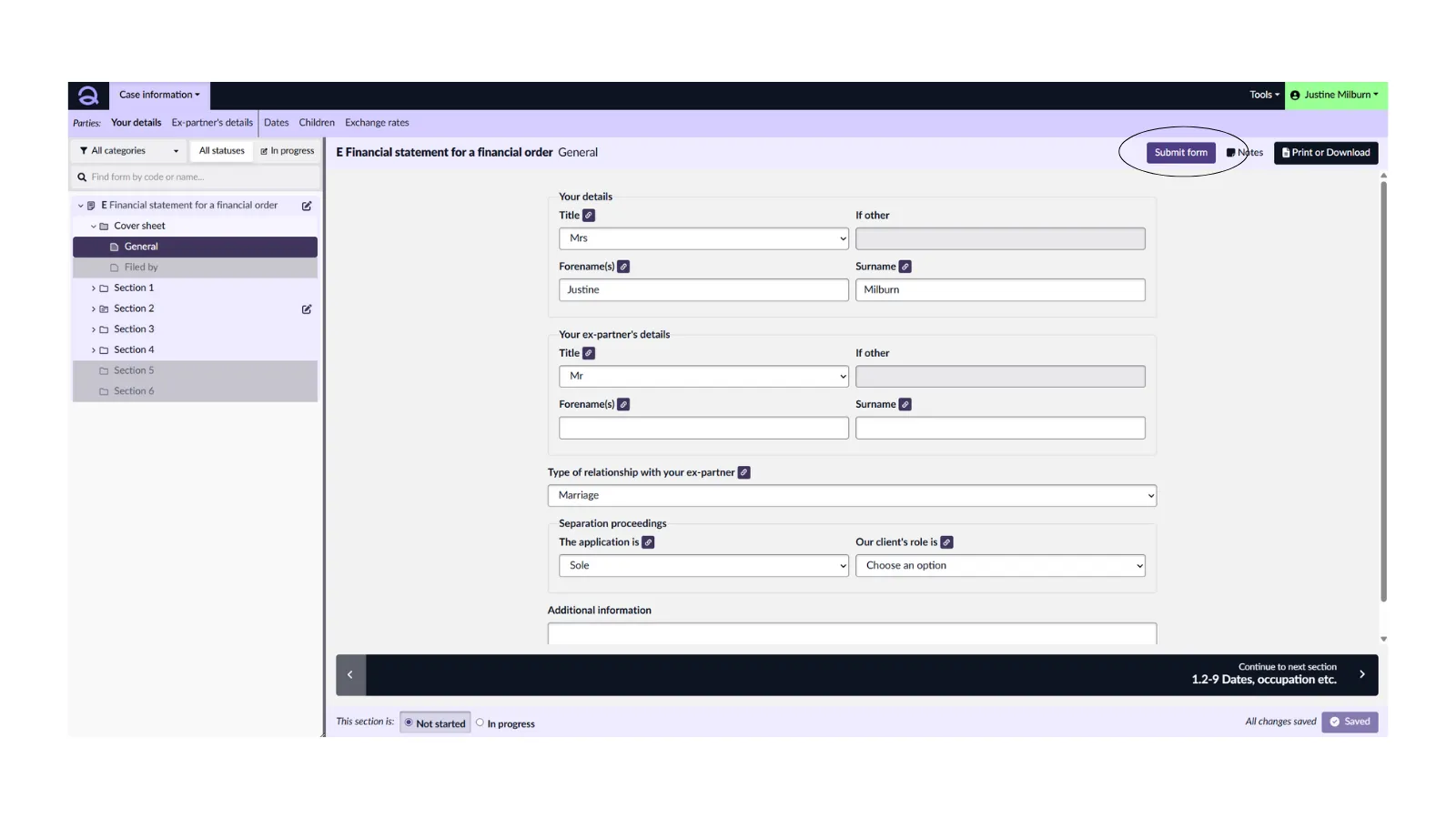Select the In progress radio button
This screenshot has height=819, width=1456.
tap(480, 723)
